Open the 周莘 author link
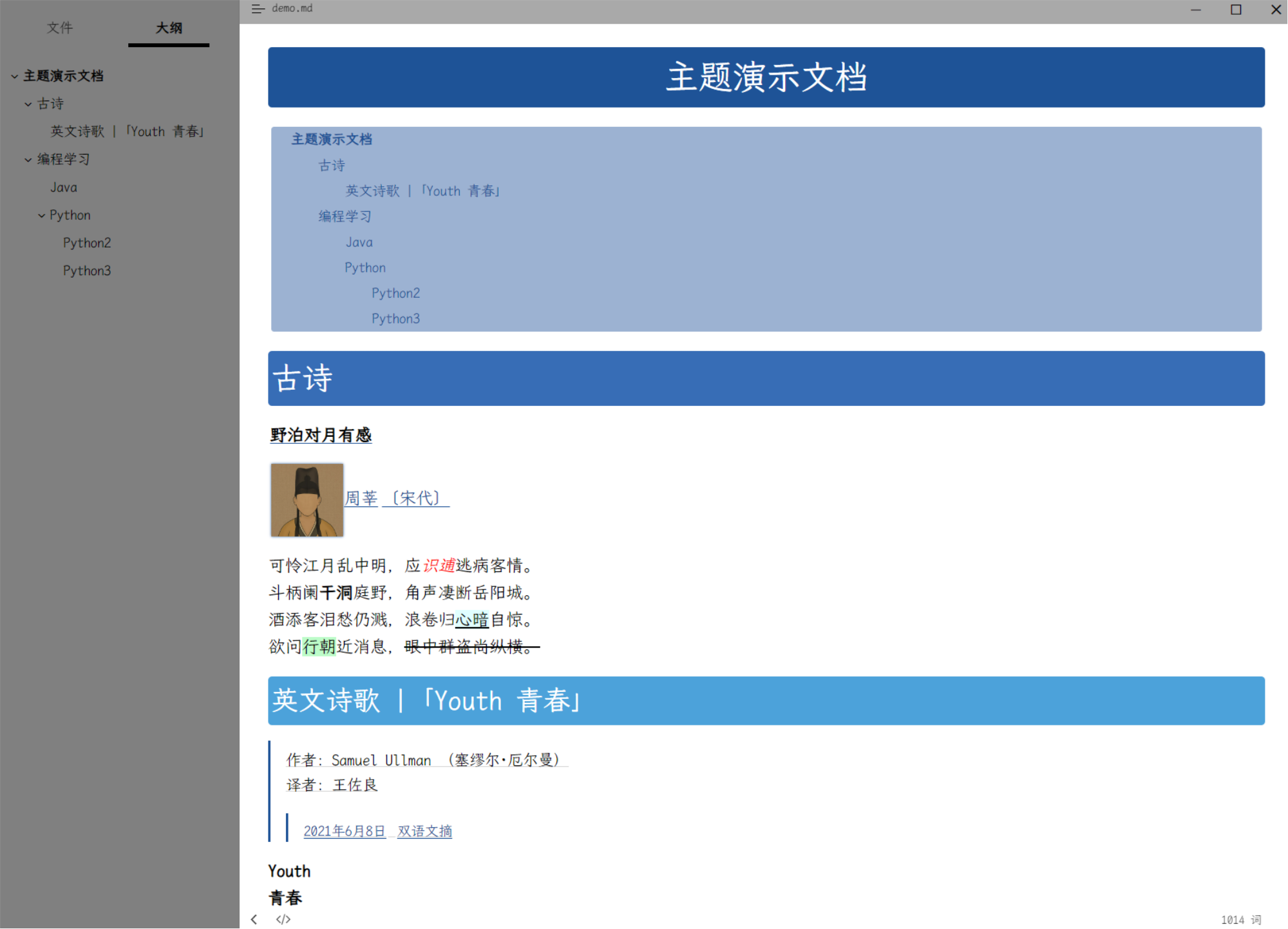Screen dimensions: 1288x929 point(361,498)
